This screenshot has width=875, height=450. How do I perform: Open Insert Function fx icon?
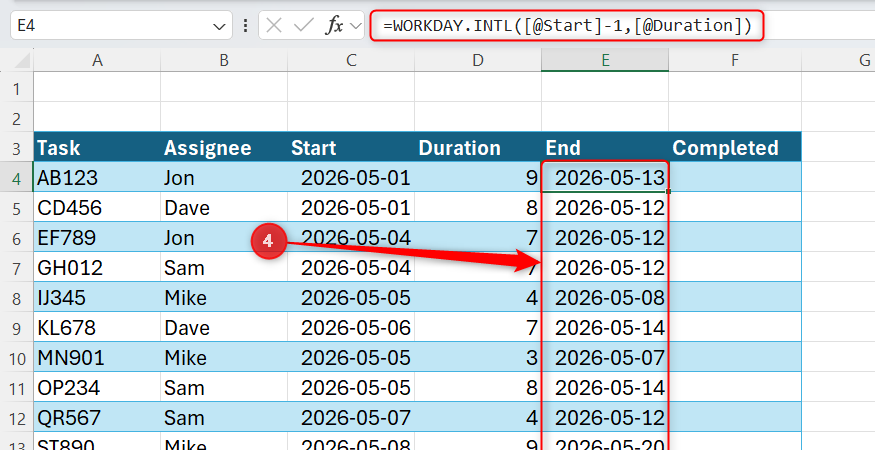click(x=334, y=26)
